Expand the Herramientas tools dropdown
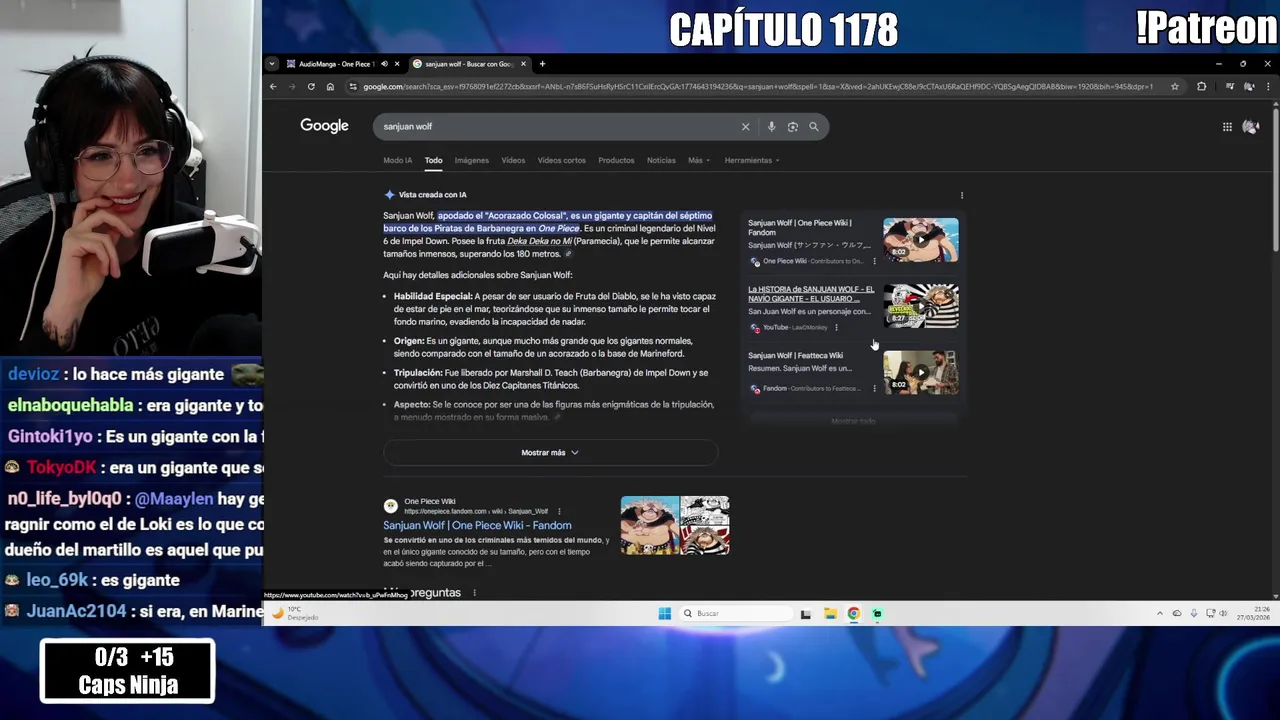This screenshot has height=720, width=1280. (x=752, y=160)
